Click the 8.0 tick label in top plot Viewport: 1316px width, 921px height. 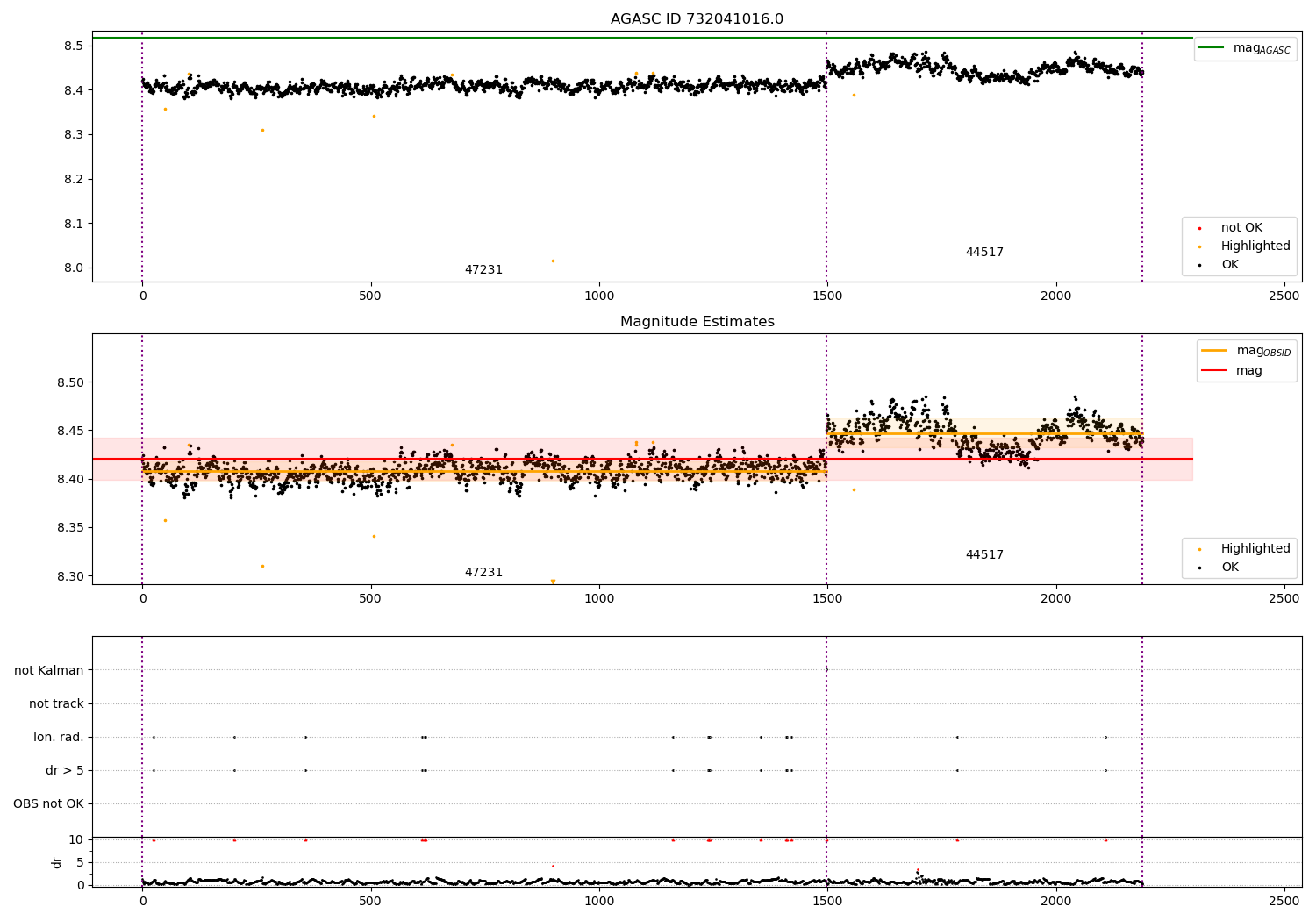pos(74,268)
